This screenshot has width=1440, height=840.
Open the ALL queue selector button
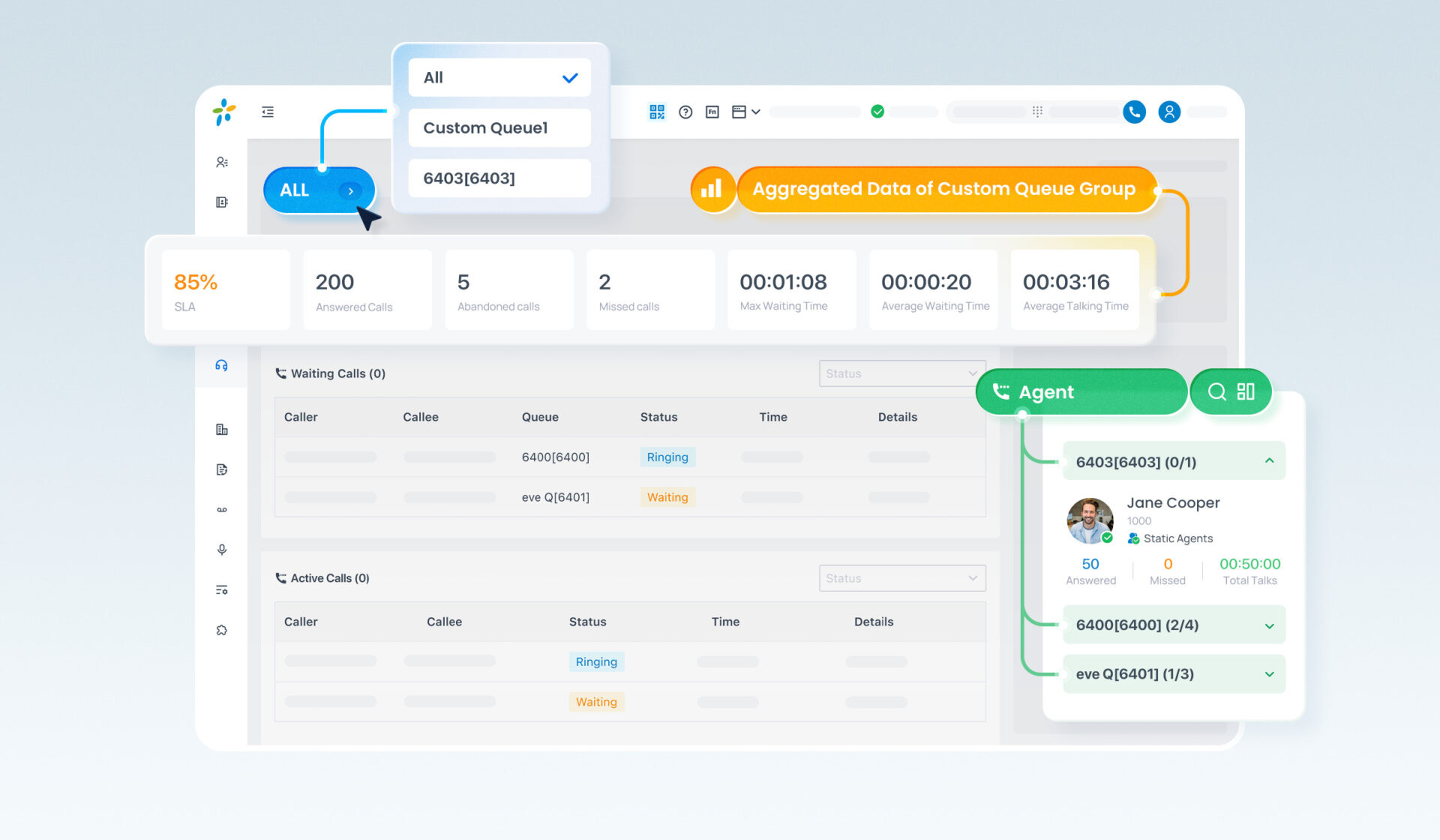(319, 190)
